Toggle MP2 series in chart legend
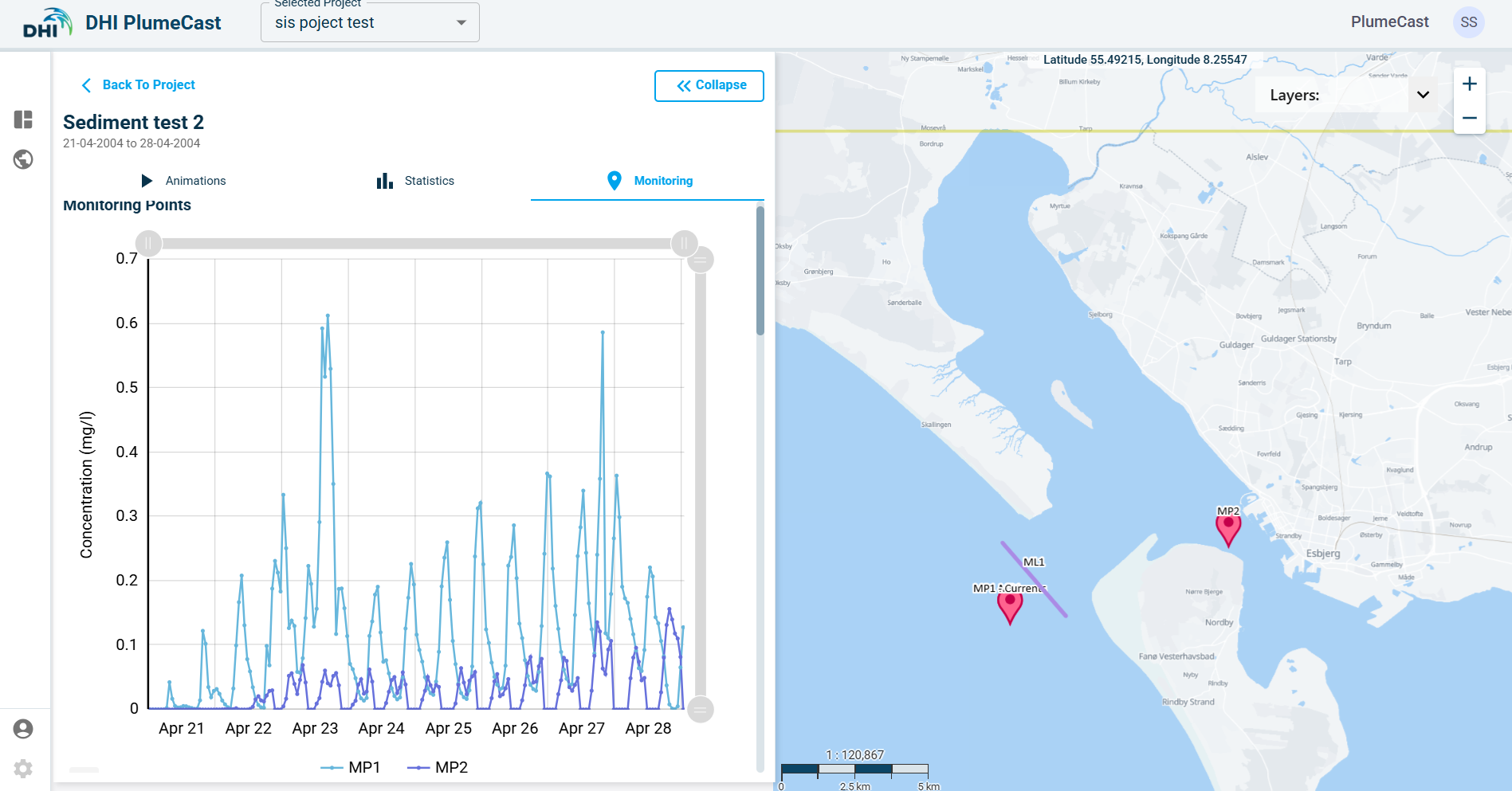Screen dimensions: 1512x791 (438, 767)
